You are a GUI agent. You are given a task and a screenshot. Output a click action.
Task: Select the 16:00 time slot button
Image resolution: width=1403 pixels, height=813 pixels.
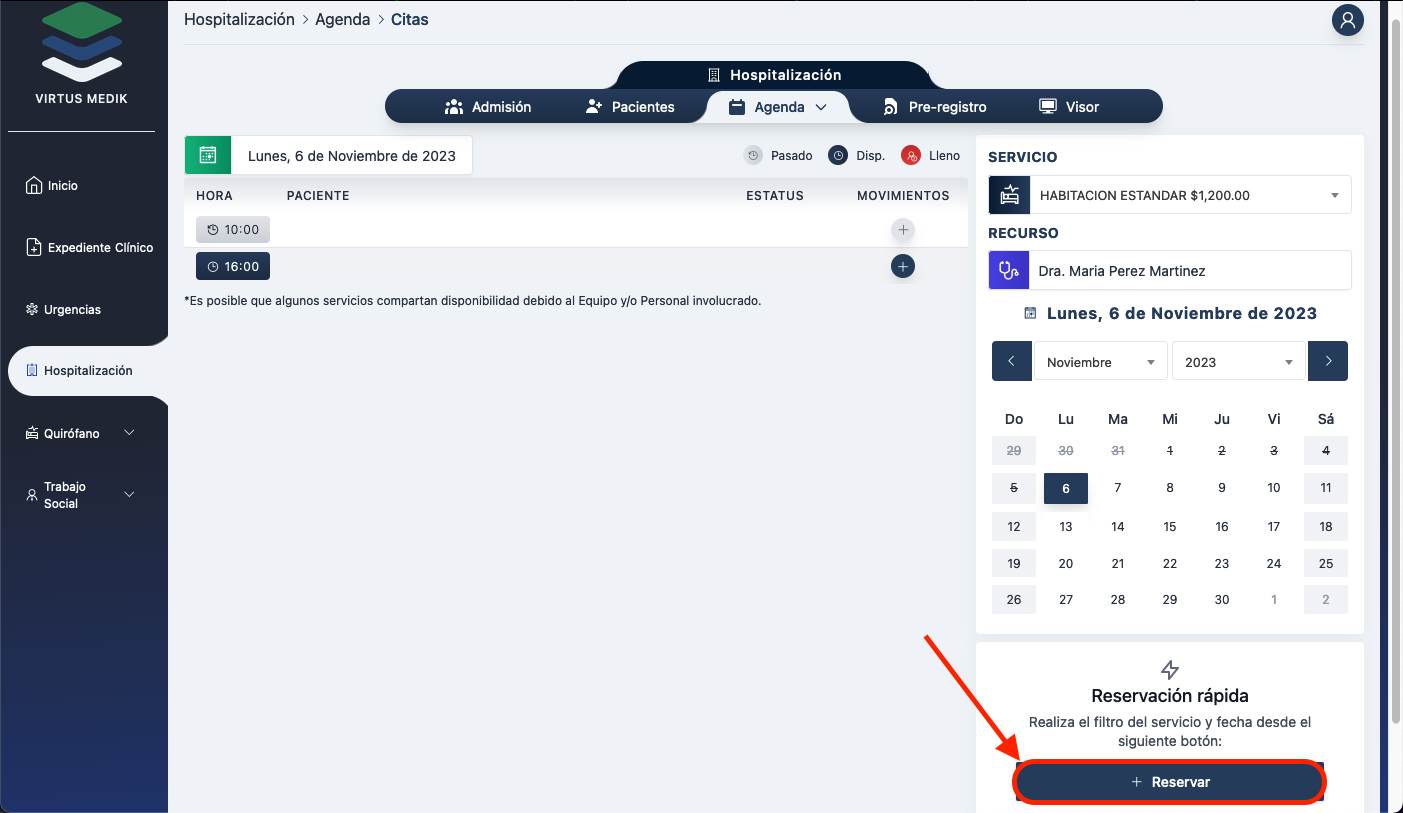pos(233,266)
